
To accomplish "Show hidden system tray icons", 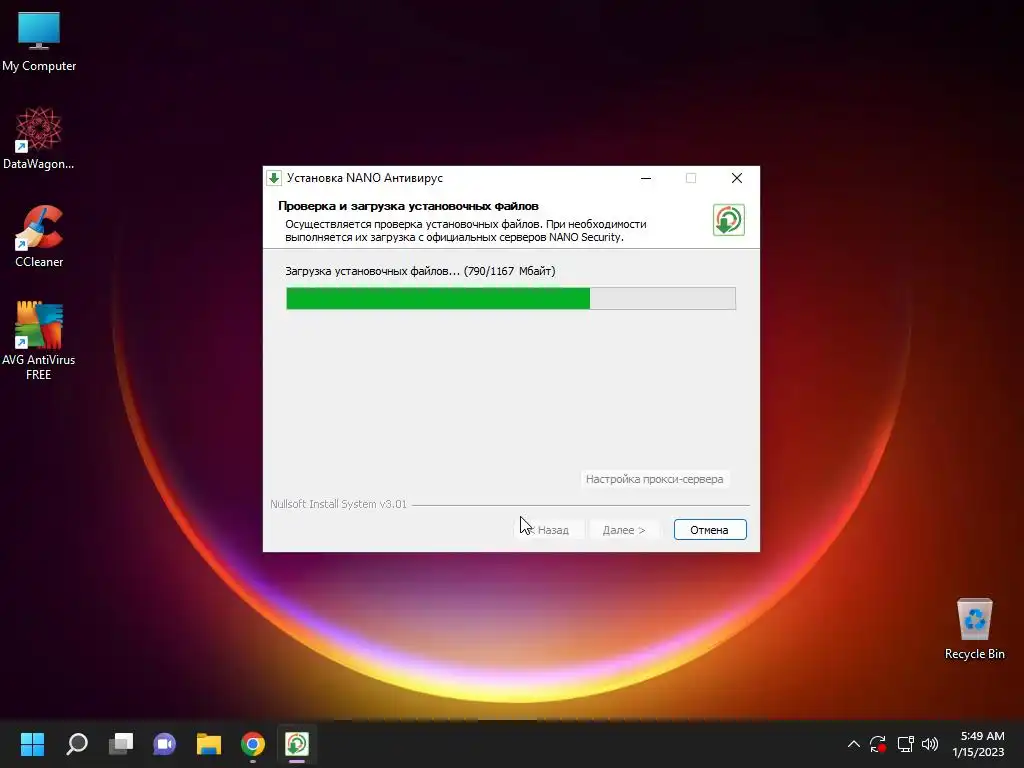I will tap(854, 744).
